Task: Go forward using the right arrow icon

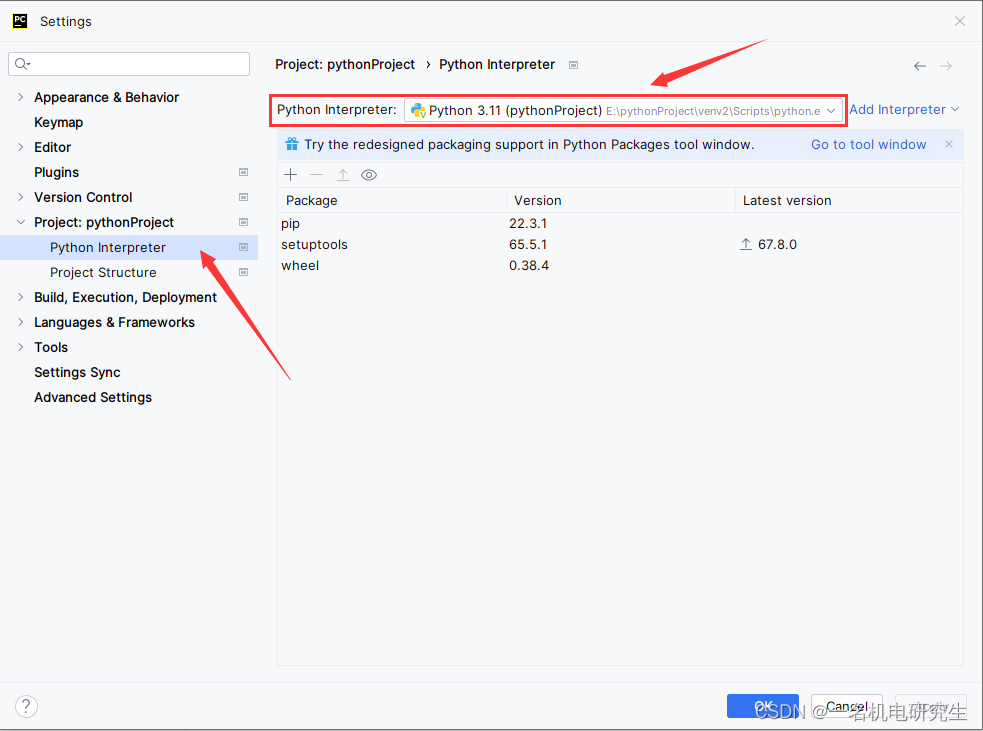Action: point(946,66)
